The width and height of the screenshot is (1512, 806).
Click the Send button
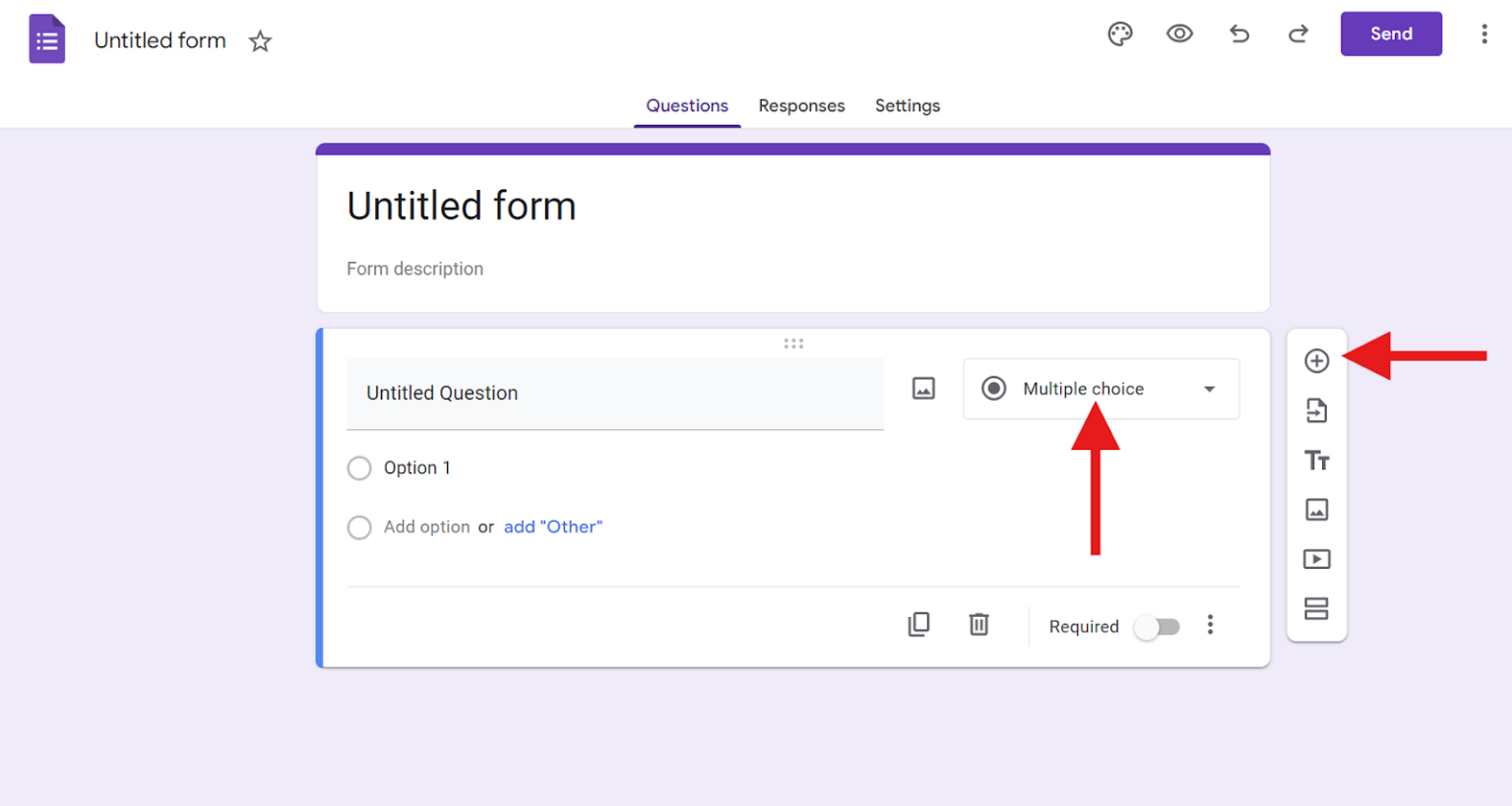(1391, 32)
